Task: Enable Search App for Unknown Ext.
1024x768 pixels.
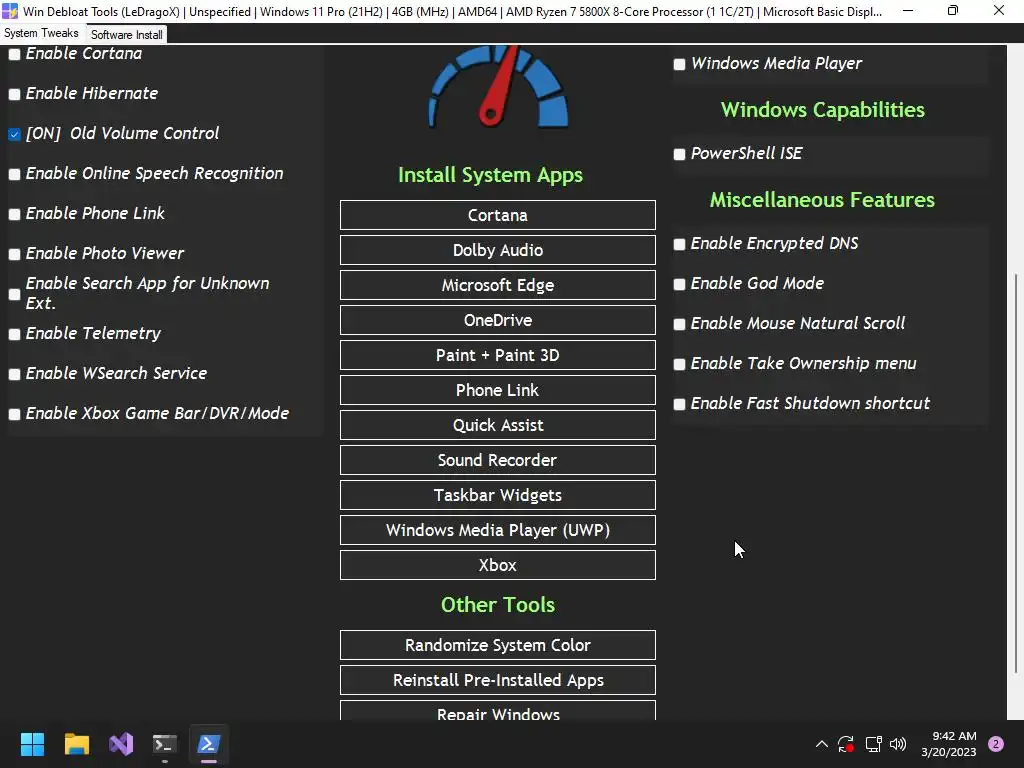Action: tap(14, 294)
